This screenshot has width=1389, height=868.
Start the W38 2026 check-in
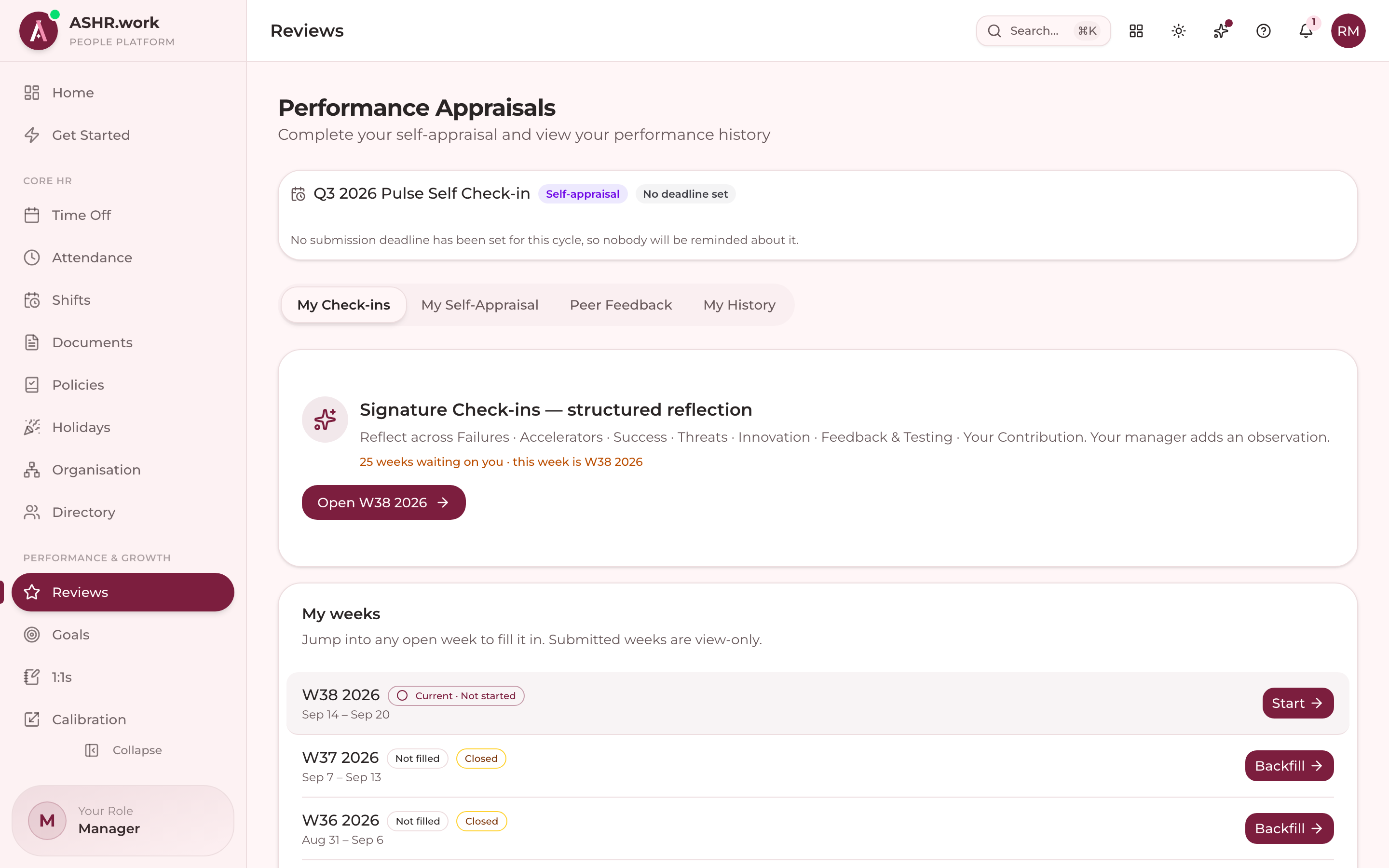click(x=1298, y=703)
